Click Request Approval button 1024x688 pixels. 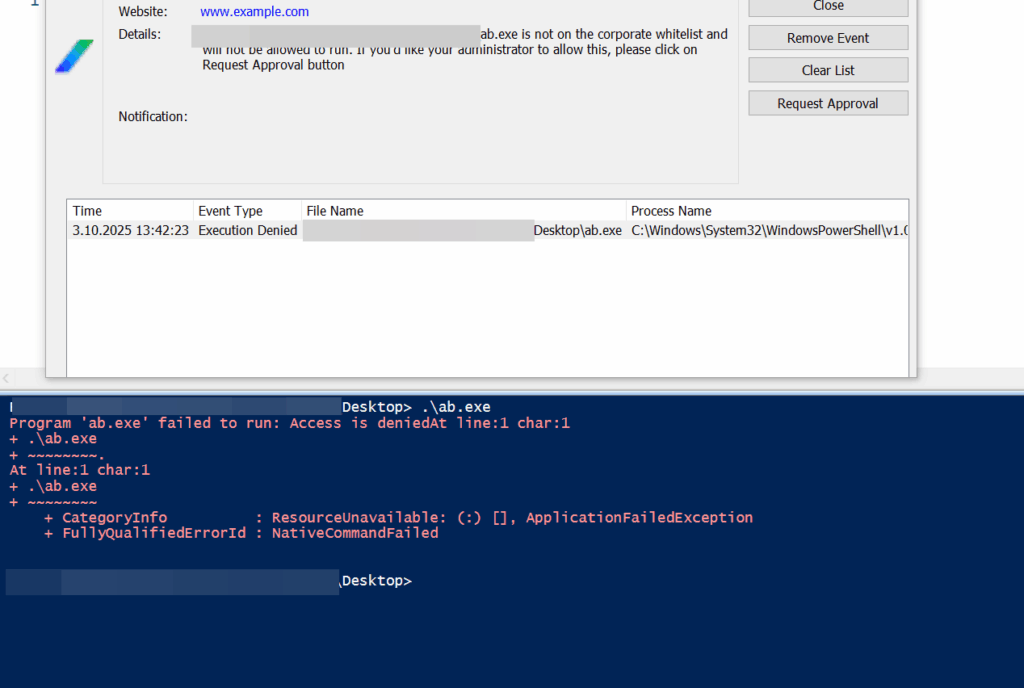coord(827,103)
